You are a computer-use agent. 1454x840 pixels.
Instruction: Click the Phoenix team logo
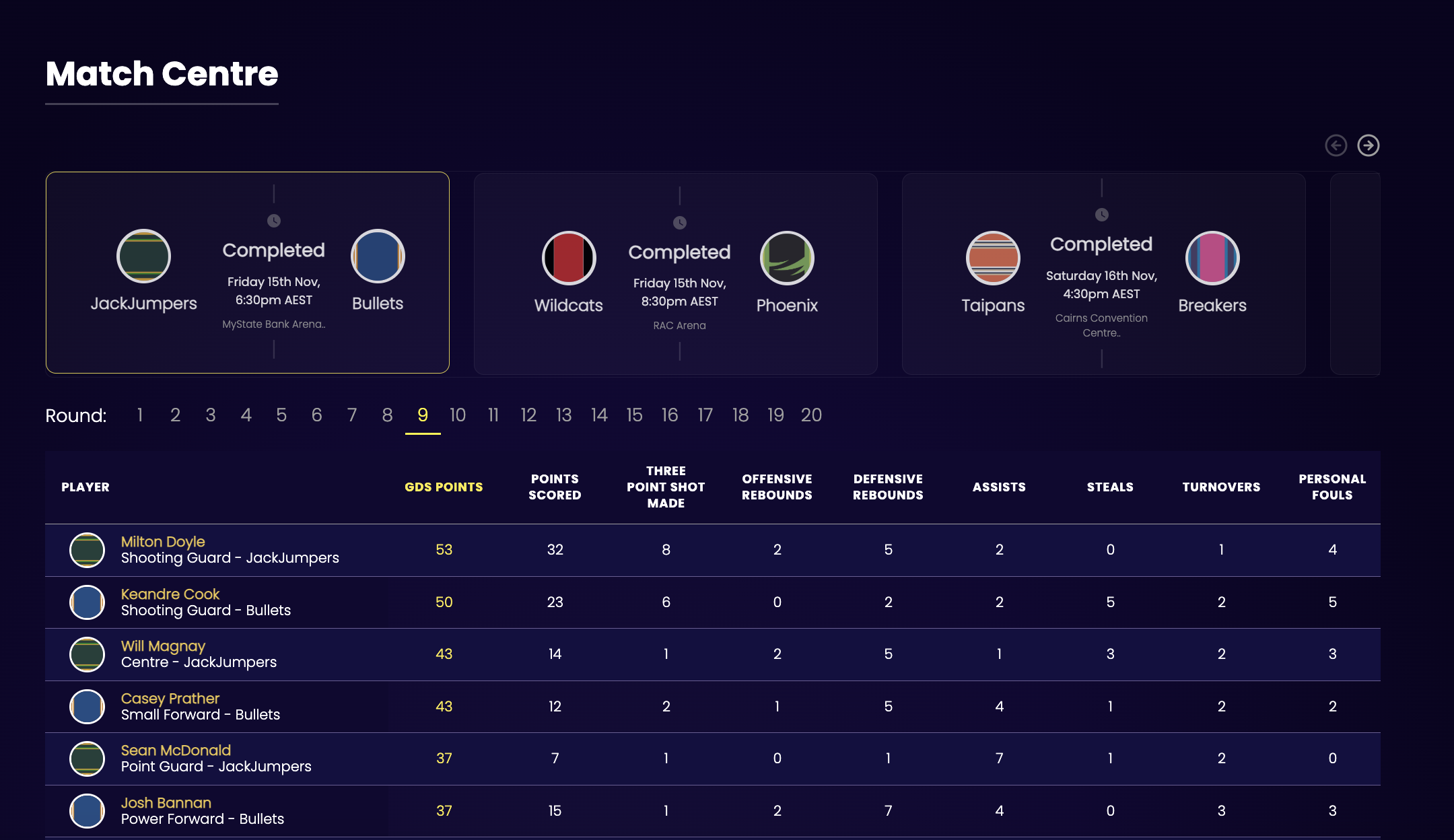coord(786,258)
